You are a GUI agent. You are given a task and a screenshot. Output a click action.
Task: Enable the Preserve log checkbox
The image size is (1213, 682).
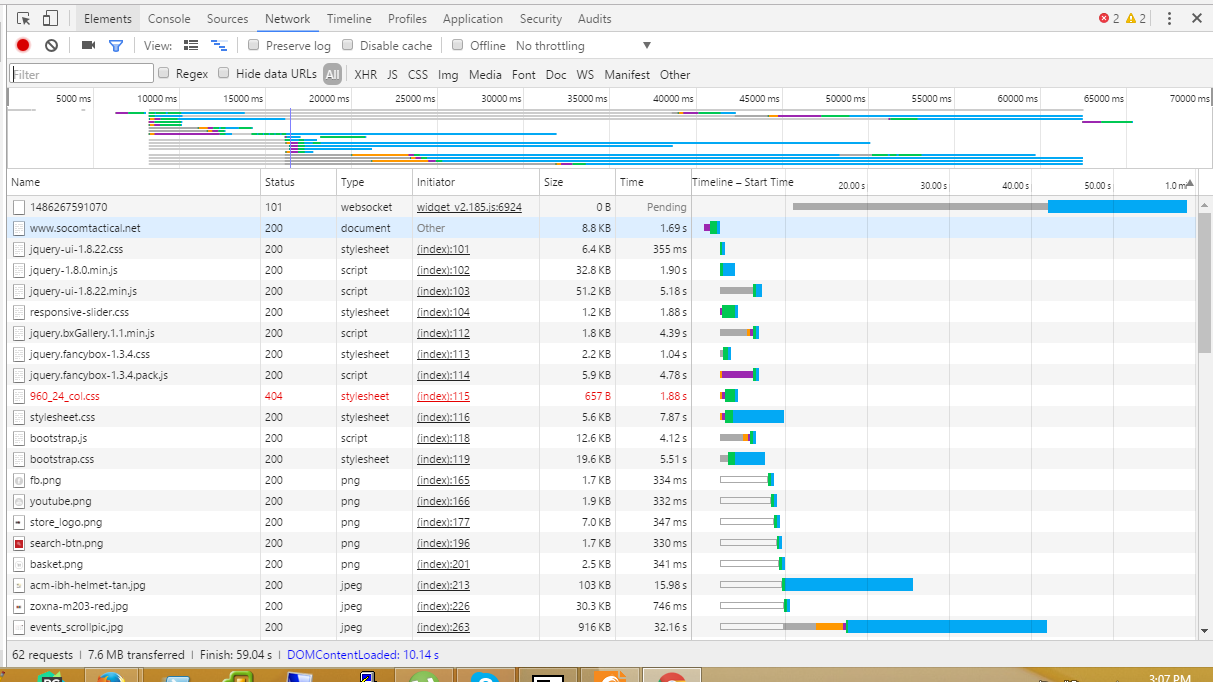pos(254,45)
